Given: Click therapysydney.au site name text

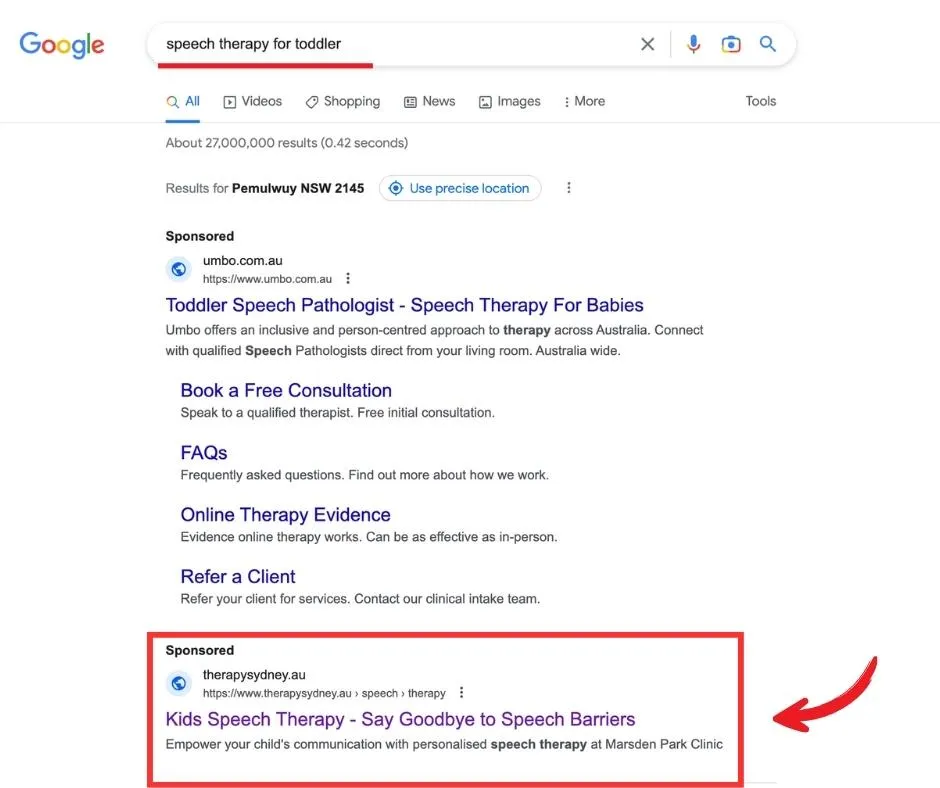Looking at the screenshot, I should pyautogui.click(x=254, y=675).
